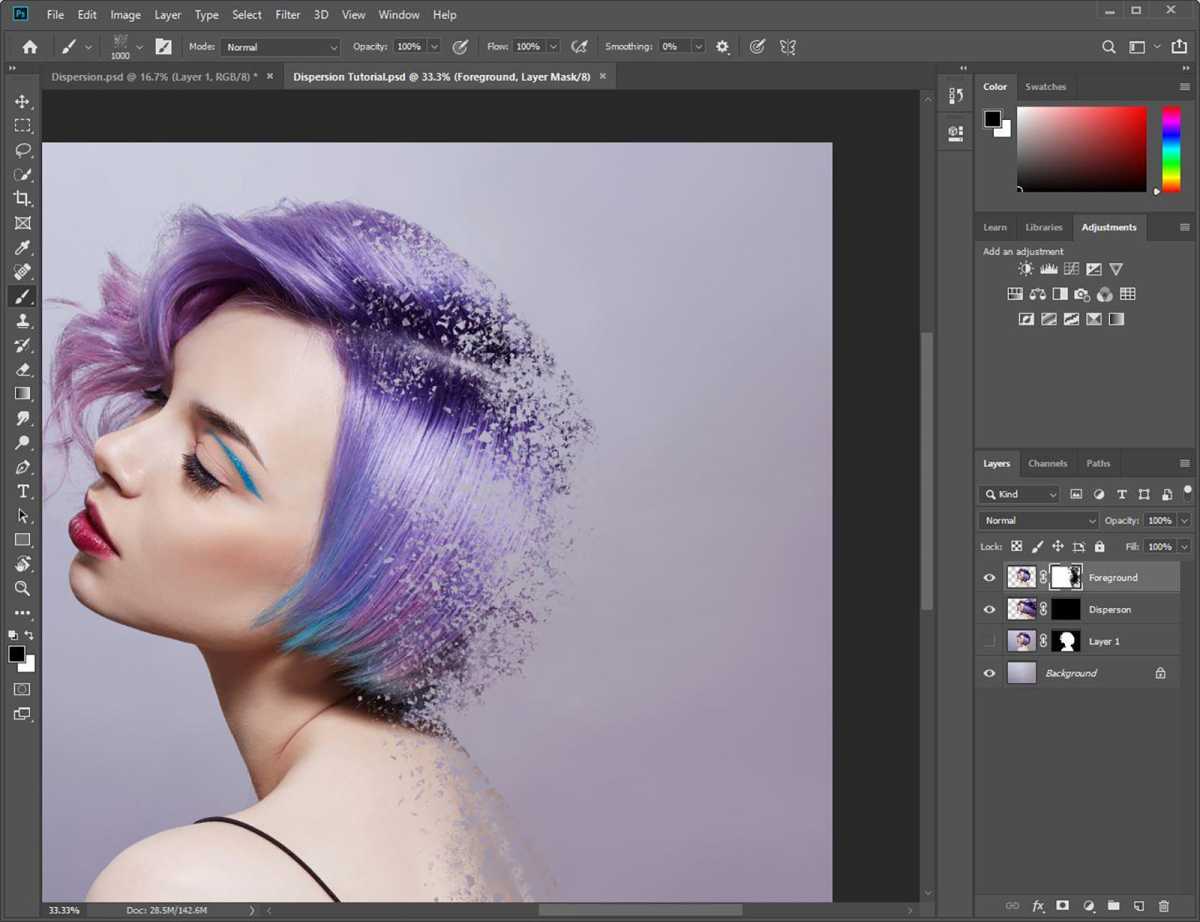This screenshot has height=922, width=1200.
Task: Select the Move tool
Action: point(22,100)
